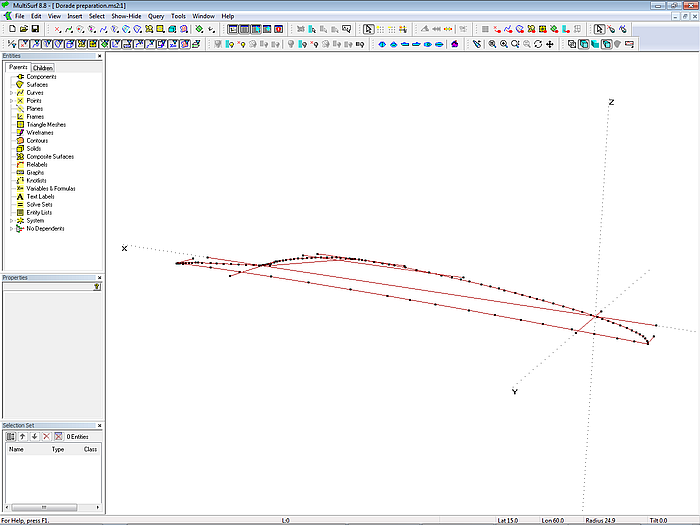Image resolution: width=700 pixels, height=525 pixels.
Task: Expand the No Dependents tree node
Action: (11, 229)
